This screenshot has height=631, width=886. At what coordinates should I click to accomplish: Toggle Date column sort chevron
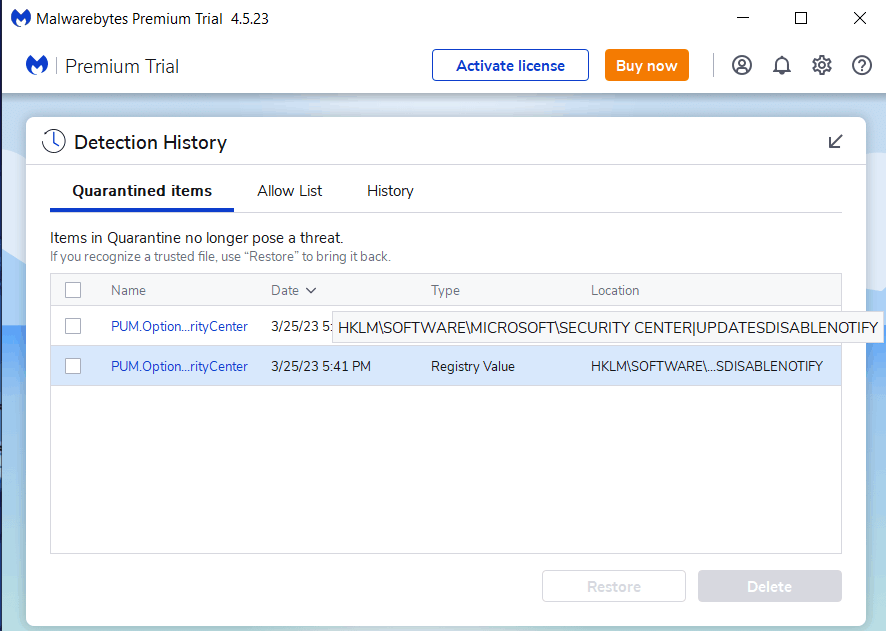pyautogui.click(x=311, y=290)
